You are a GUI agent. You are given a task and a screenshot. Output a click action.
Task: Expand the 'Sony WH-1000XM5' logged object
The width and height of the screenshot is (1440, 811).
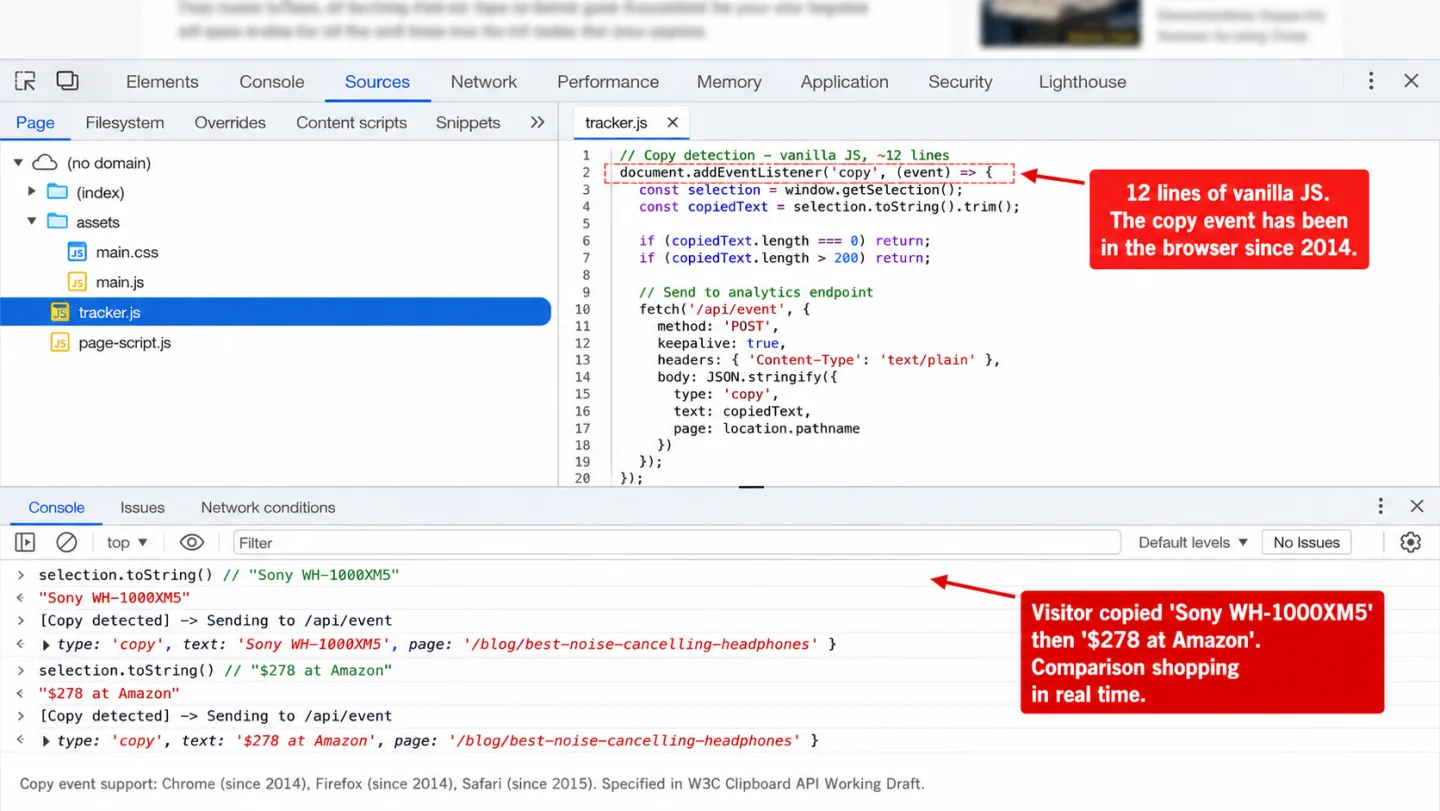(x=46, y=645)
